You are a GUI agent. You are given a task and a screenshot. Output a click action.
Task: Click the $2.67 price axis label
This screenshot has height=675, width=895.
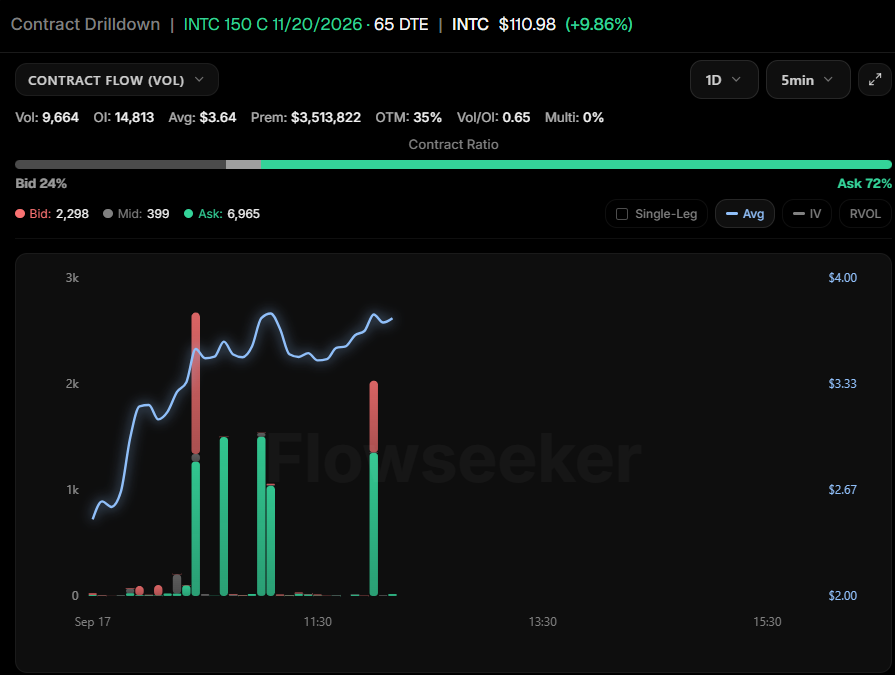pos(842,490)
